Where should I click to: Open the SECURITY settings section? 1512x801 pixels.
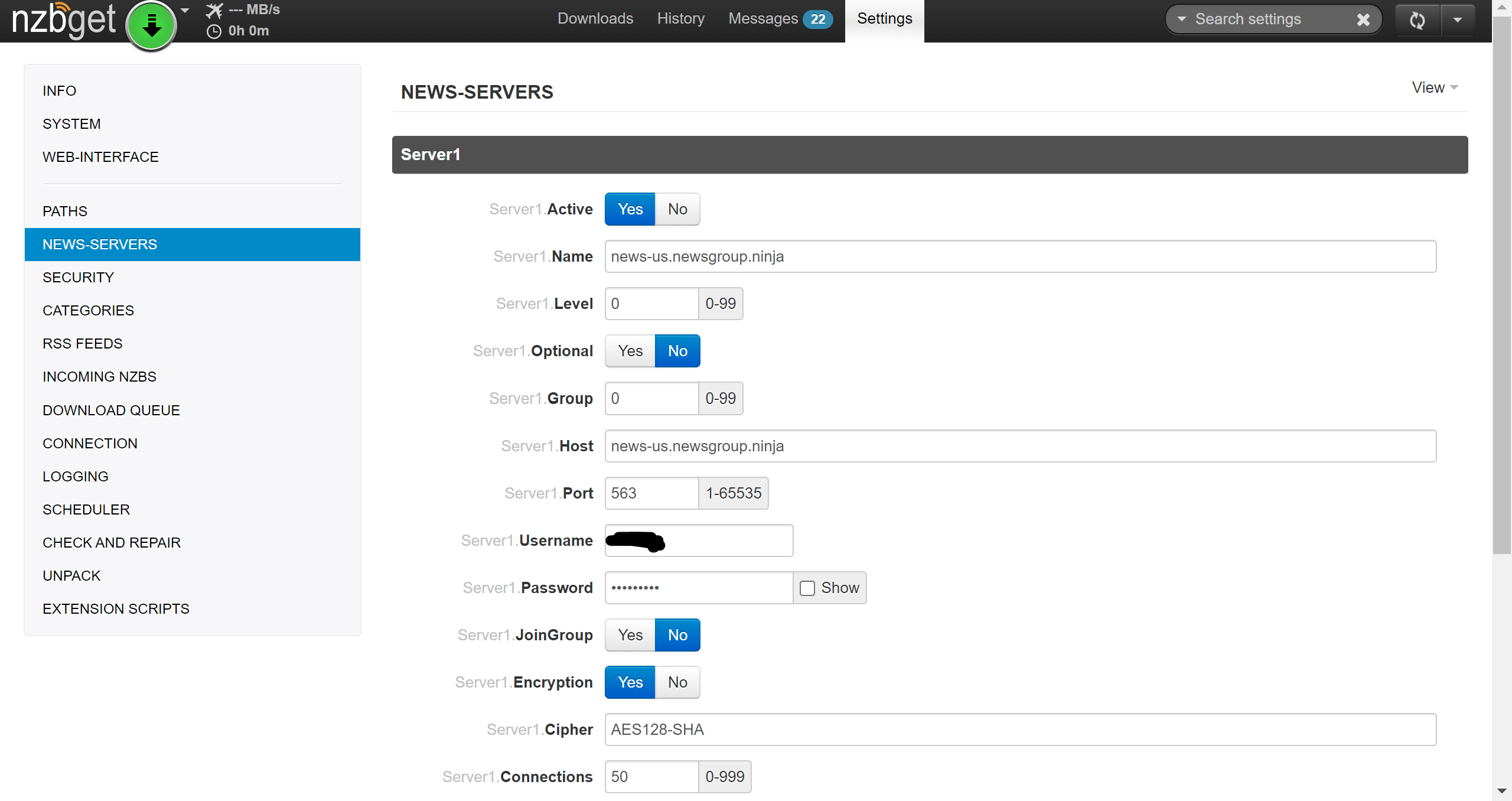(78, 278)
